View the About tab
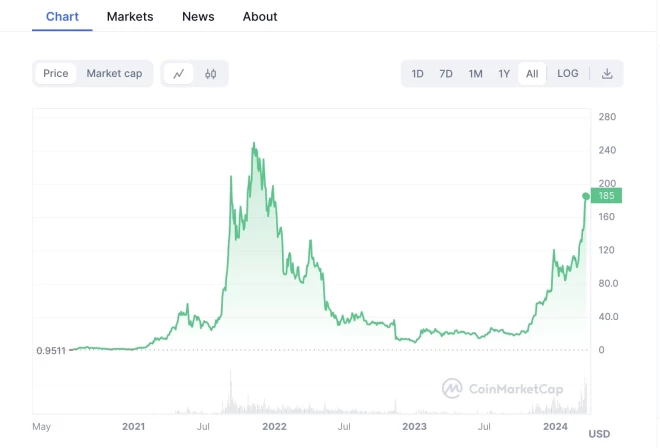 [x=260, y=16]
